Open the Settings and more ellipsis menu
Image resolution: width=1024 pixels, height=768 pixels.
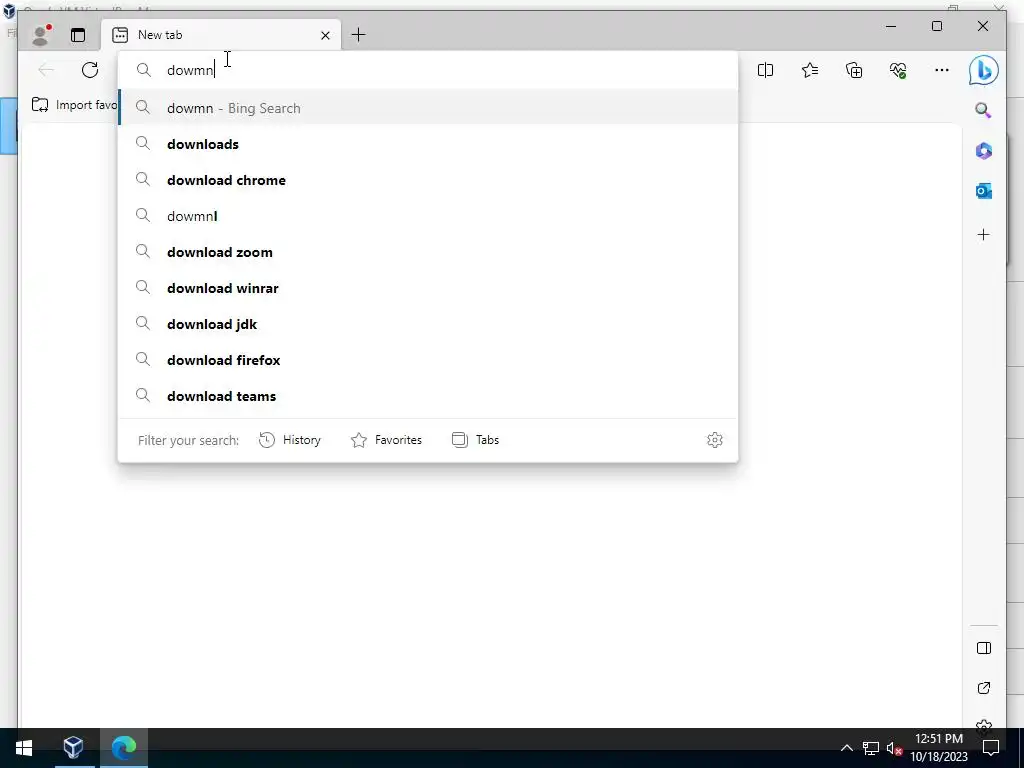(x=942, y=70)
